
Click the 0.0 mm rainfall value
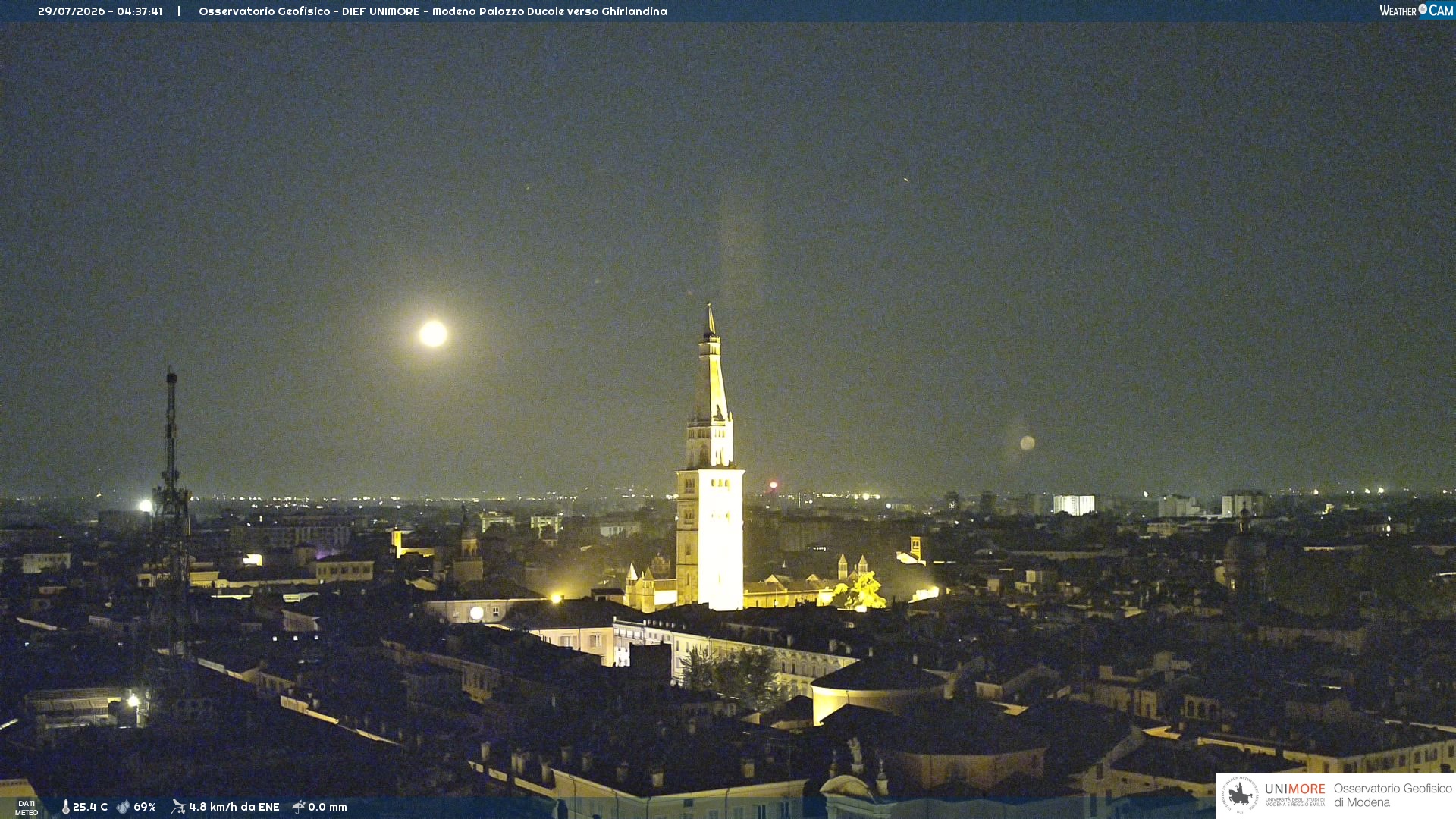click(x=328, y=807)
